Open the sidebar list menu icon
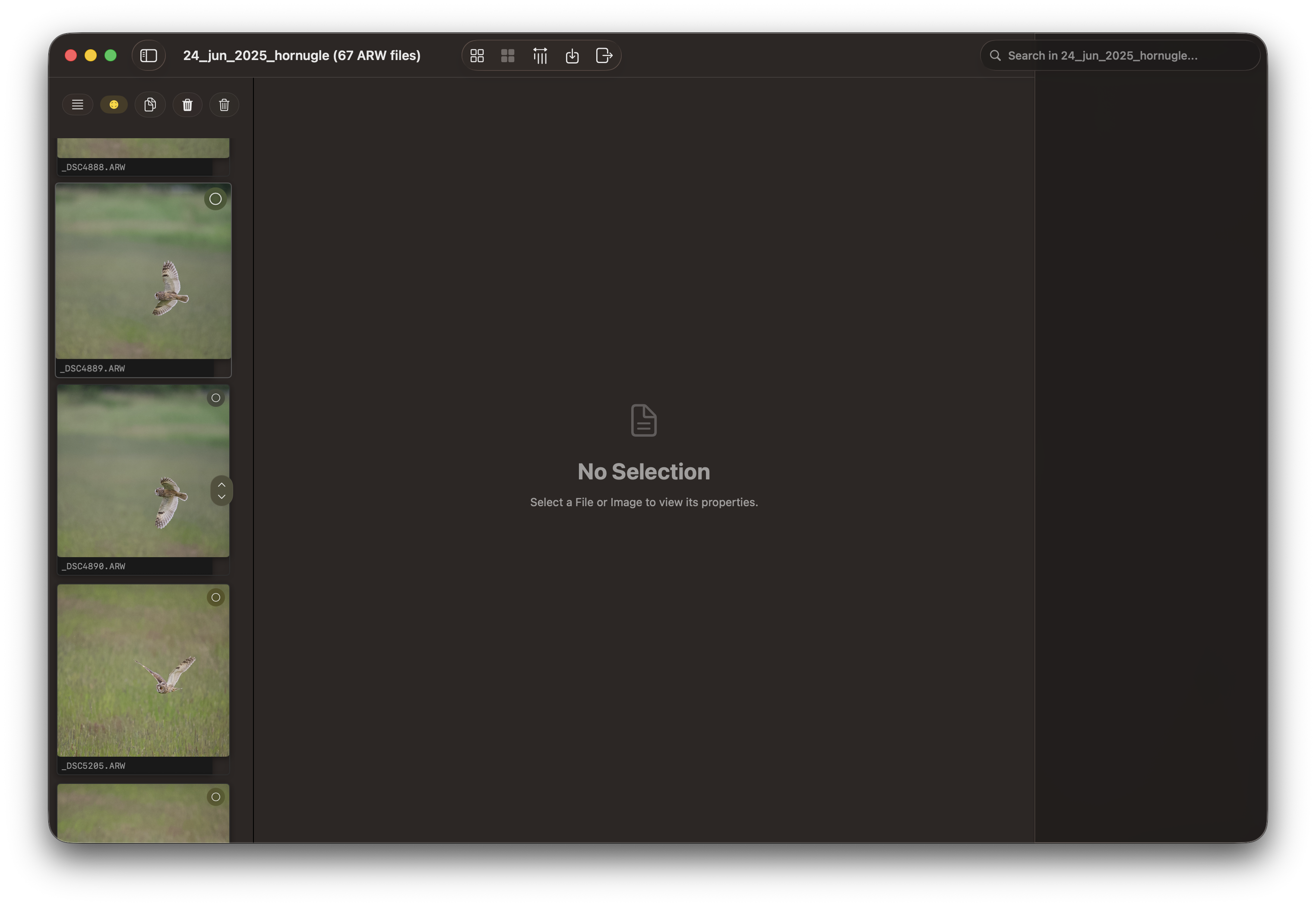Image resolution: width=1316 pixels, height=907 pixels. click(77, 105)
